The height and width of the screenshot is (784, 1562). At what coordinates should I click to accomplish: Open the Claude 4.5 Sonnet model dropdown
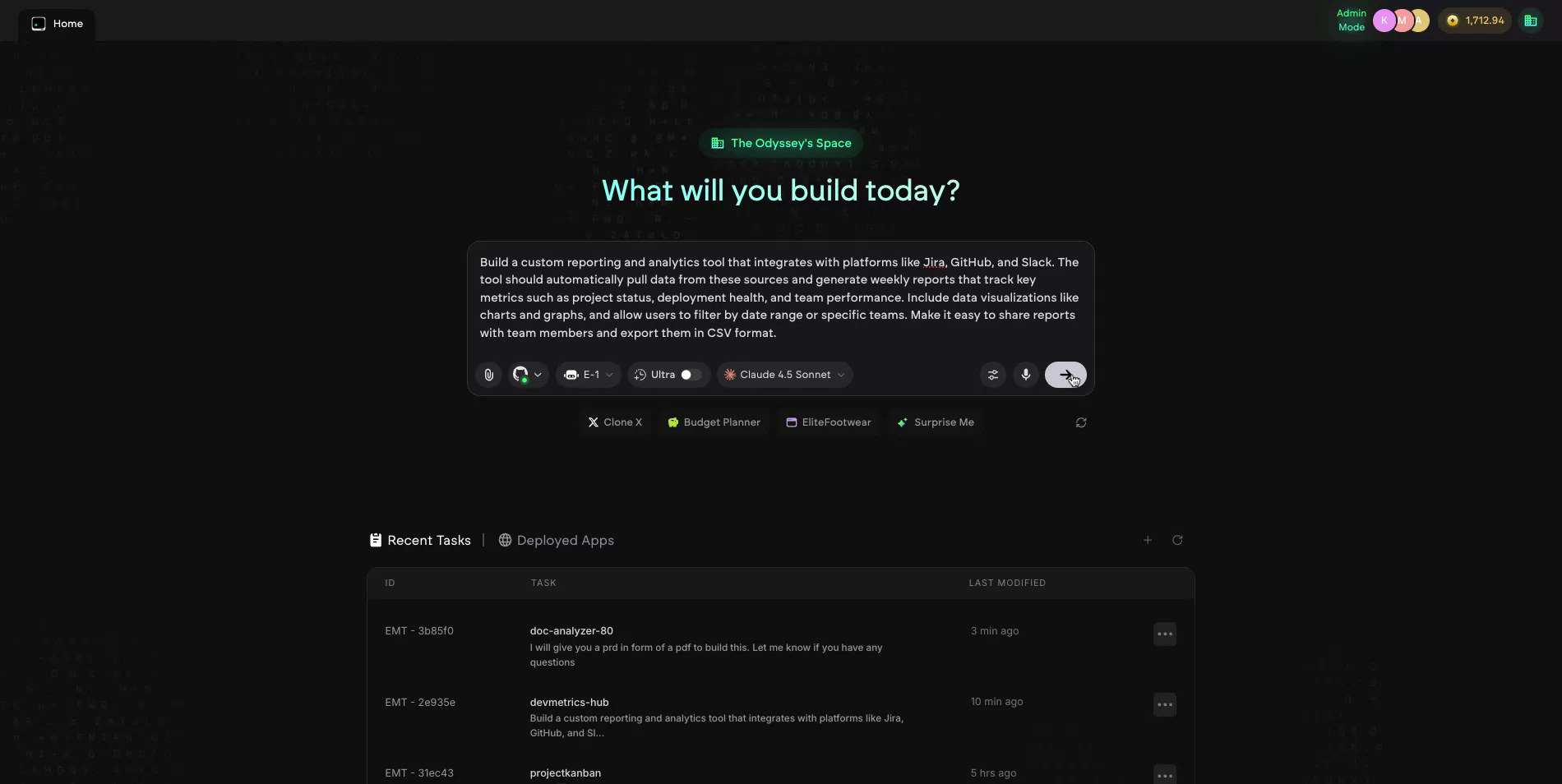[x=783, y=375]
